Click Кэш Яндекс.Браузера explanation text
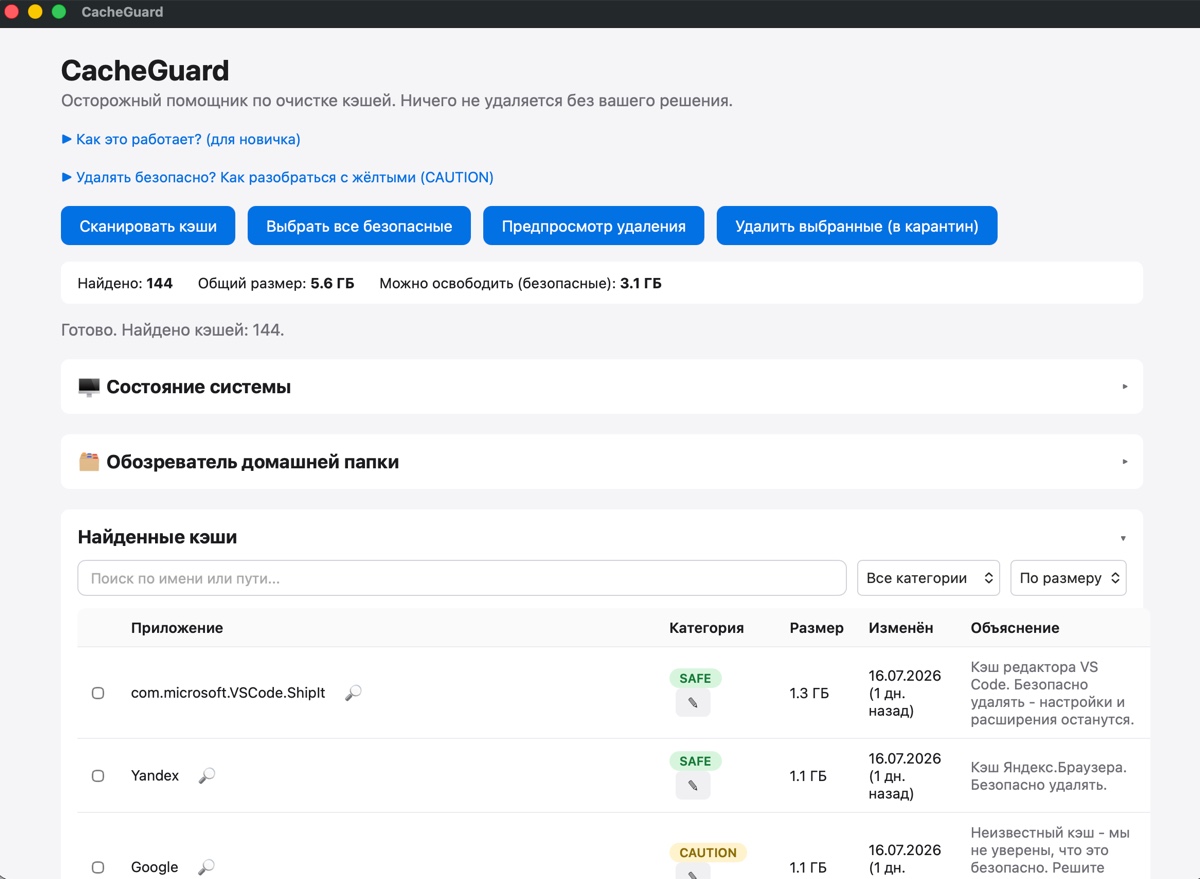 [x=1049, y=776]
